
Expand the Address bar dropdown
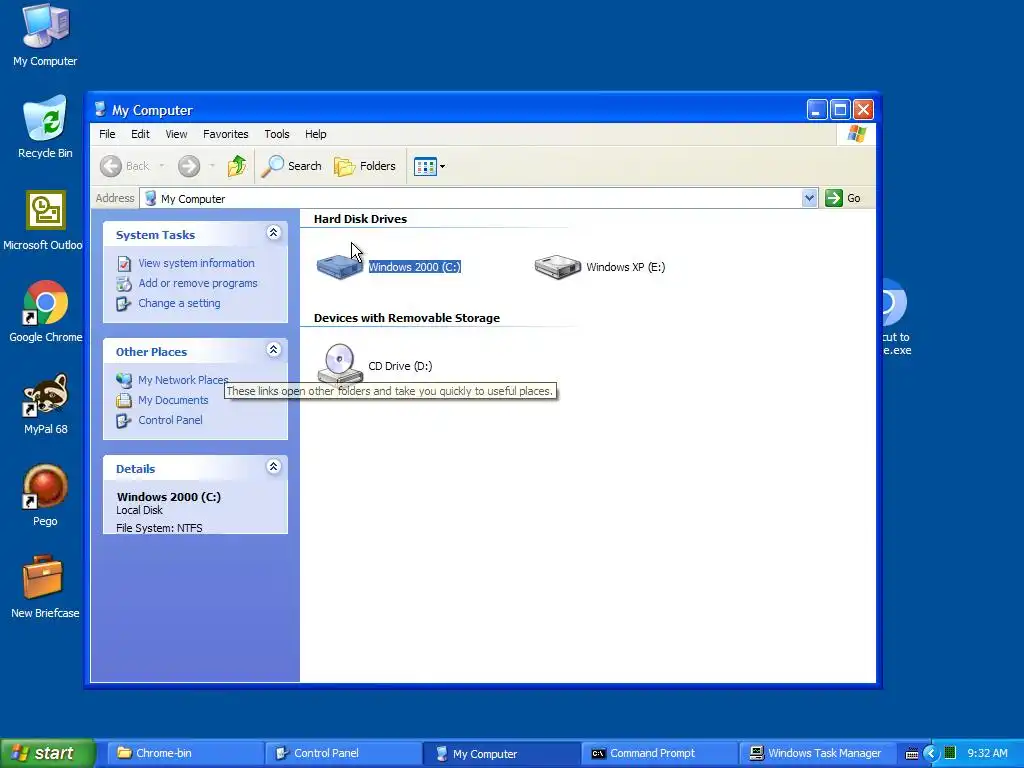click(809, 198)
